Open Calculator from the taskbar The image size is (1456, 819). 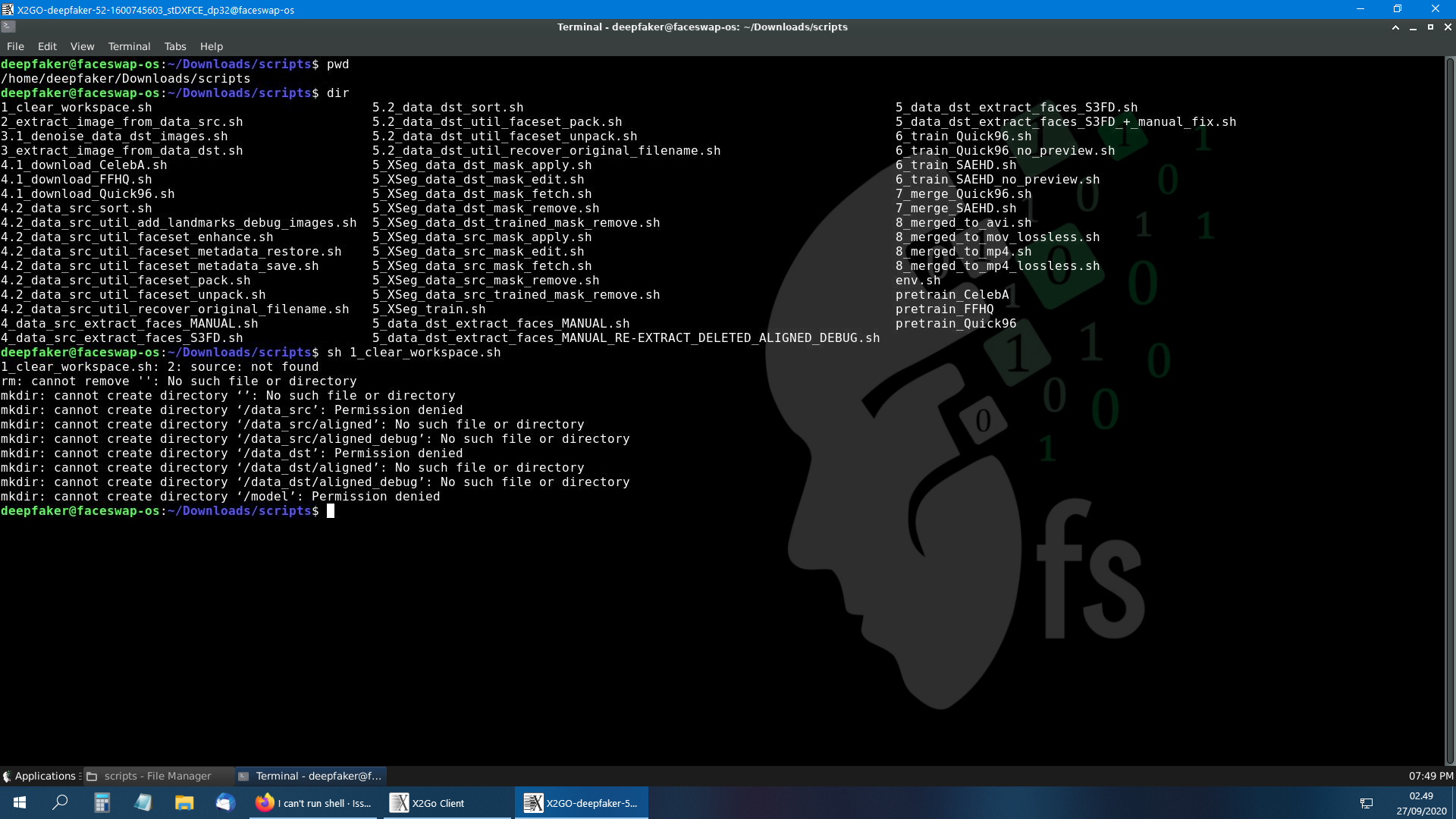[x=102, y=802]
